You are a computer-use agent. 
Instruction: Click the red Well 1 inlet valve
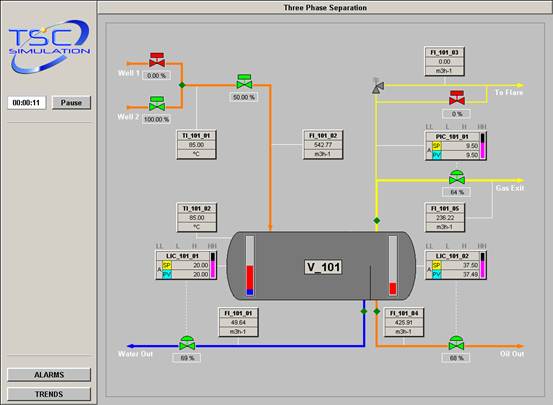coord(157,60)
